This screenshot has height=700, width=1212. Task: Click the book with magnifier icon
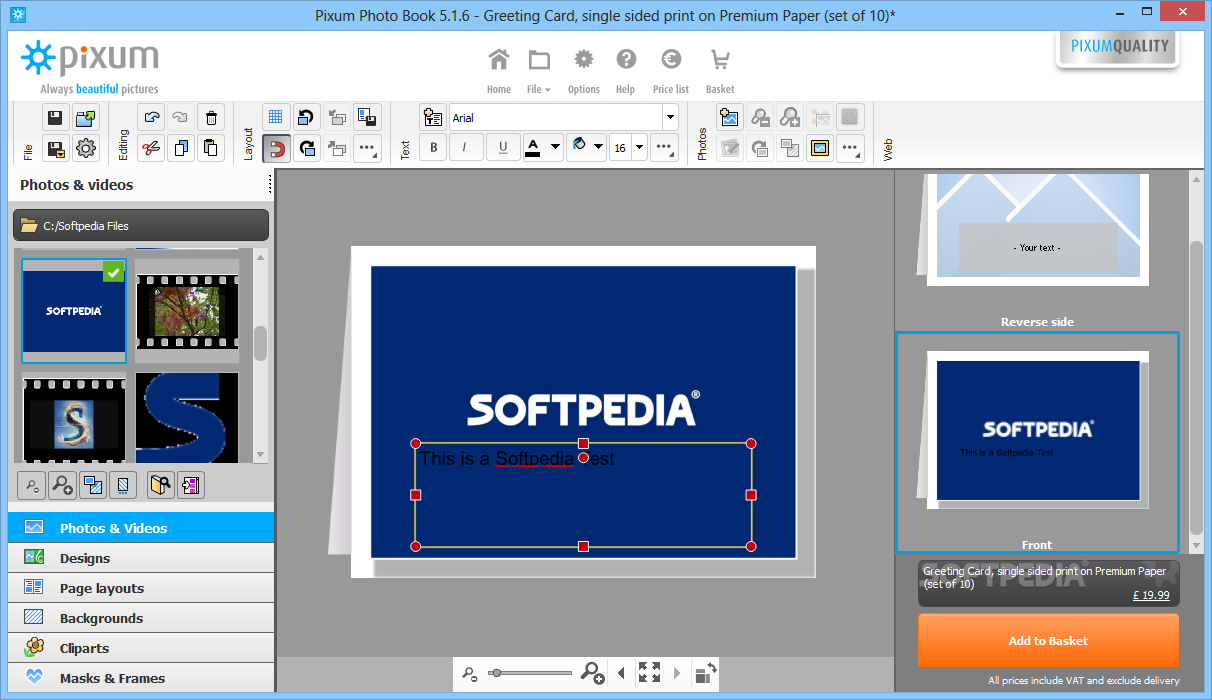coord(160,486)
